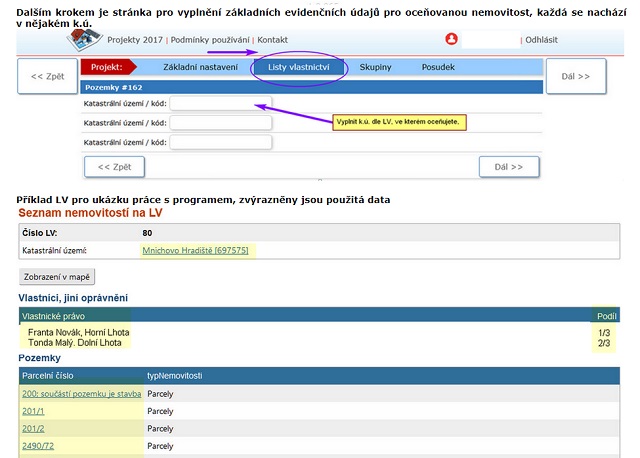Open the Kontakt link

[x=272, y=40]
